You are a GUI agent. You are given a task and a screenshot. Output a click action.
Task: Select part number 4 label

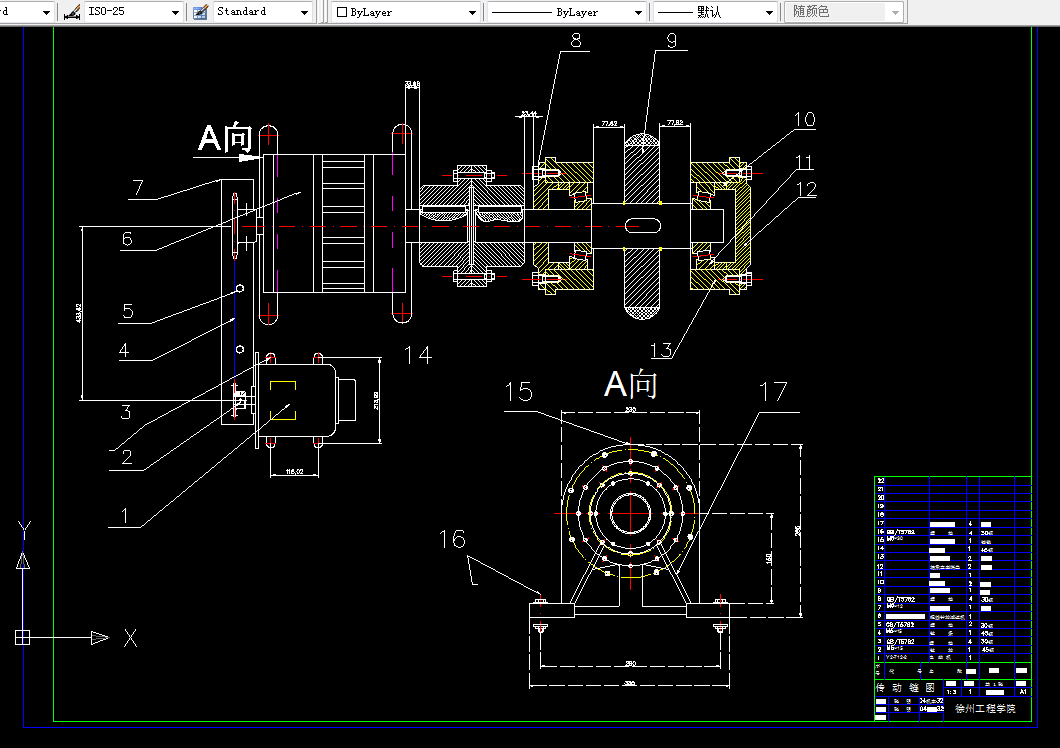coord(124,350)
